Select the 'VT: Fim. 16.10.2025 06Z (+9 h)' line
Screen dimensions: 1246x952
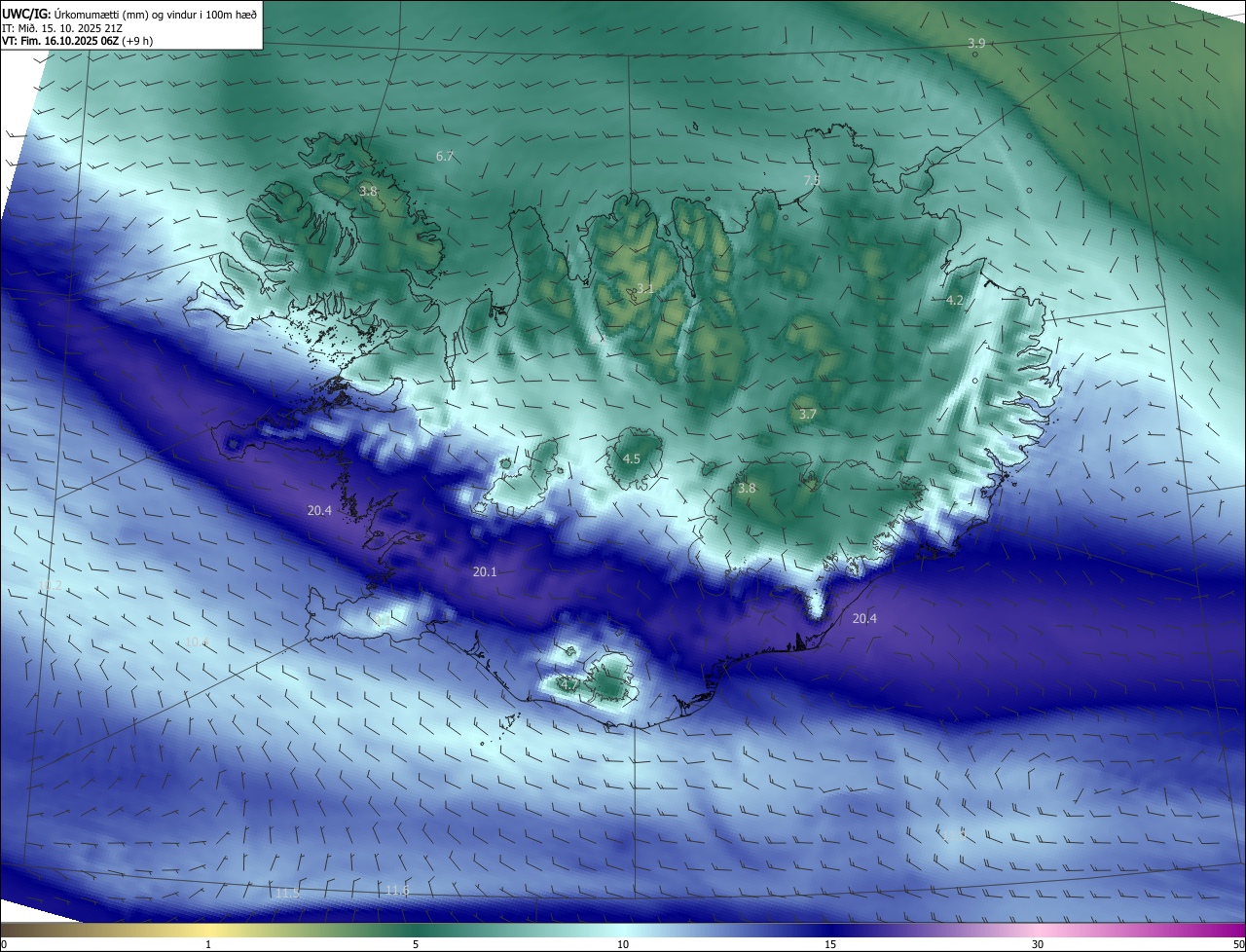point(77,41)
